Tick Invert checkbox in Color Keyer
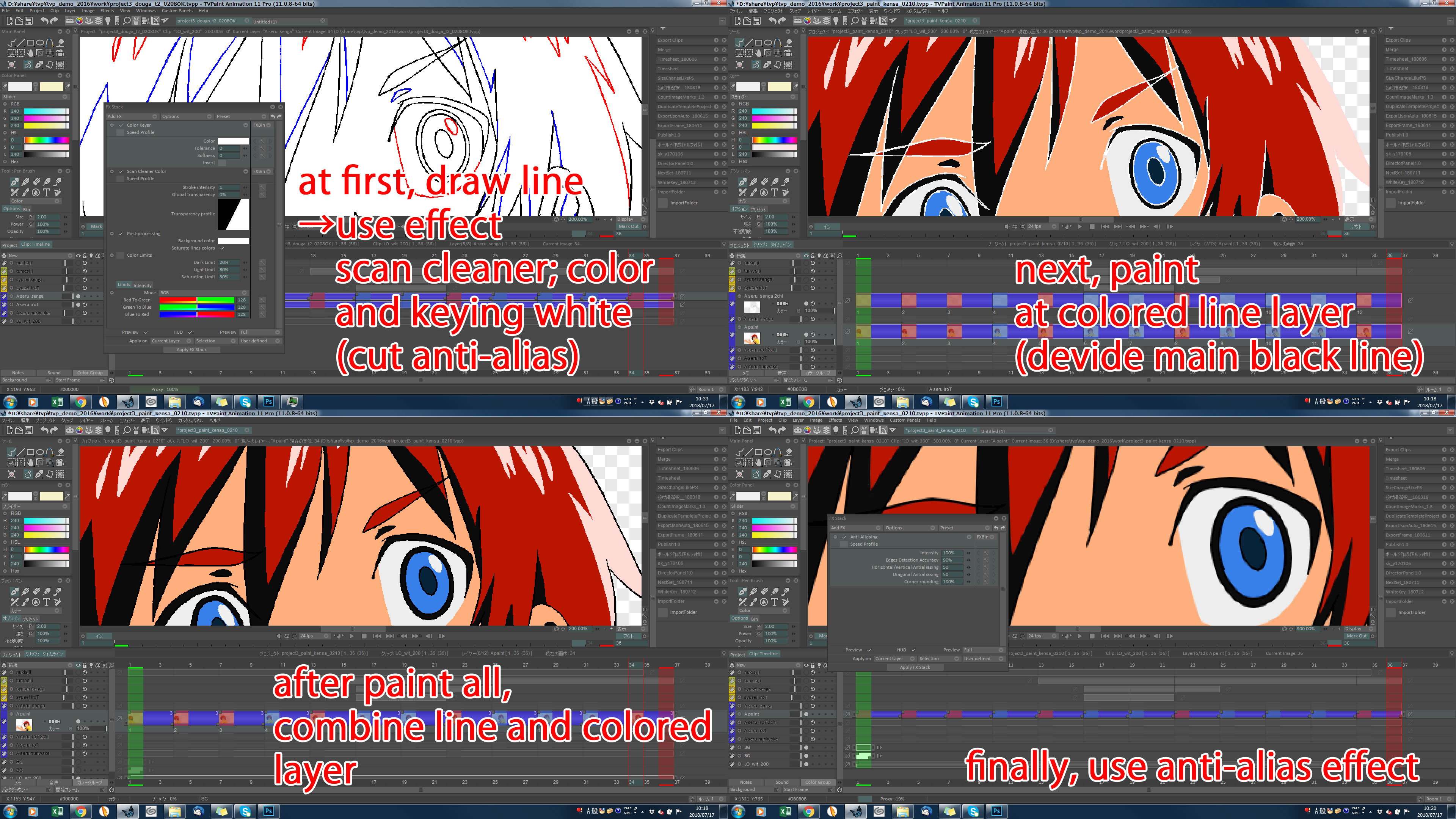This screenshot has width=1456, height=819. pyautogui.click(x=222, y=163)
